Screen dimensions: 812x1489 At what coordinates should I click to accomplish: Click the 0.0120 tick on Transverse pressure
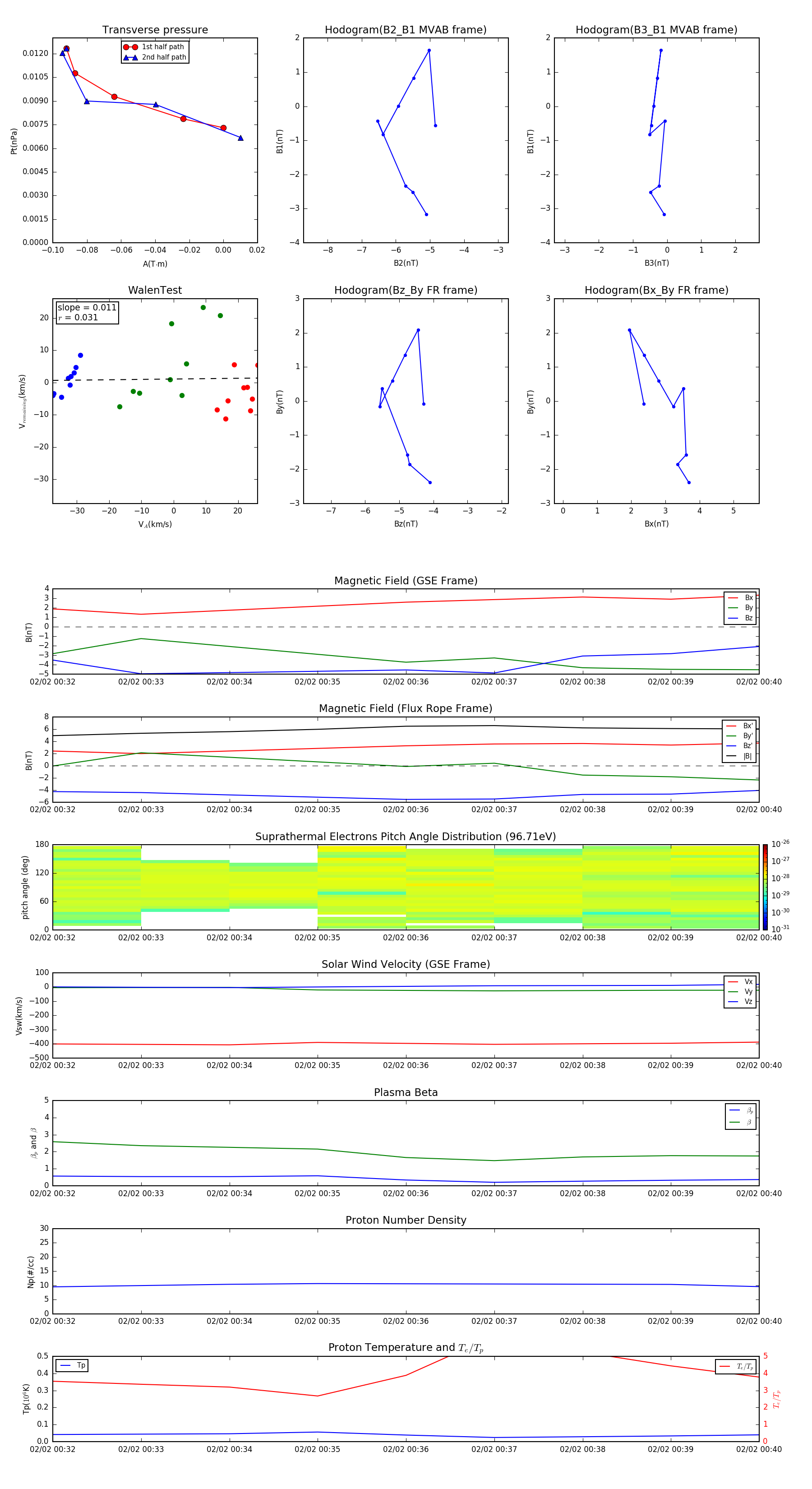click(36, 53)
